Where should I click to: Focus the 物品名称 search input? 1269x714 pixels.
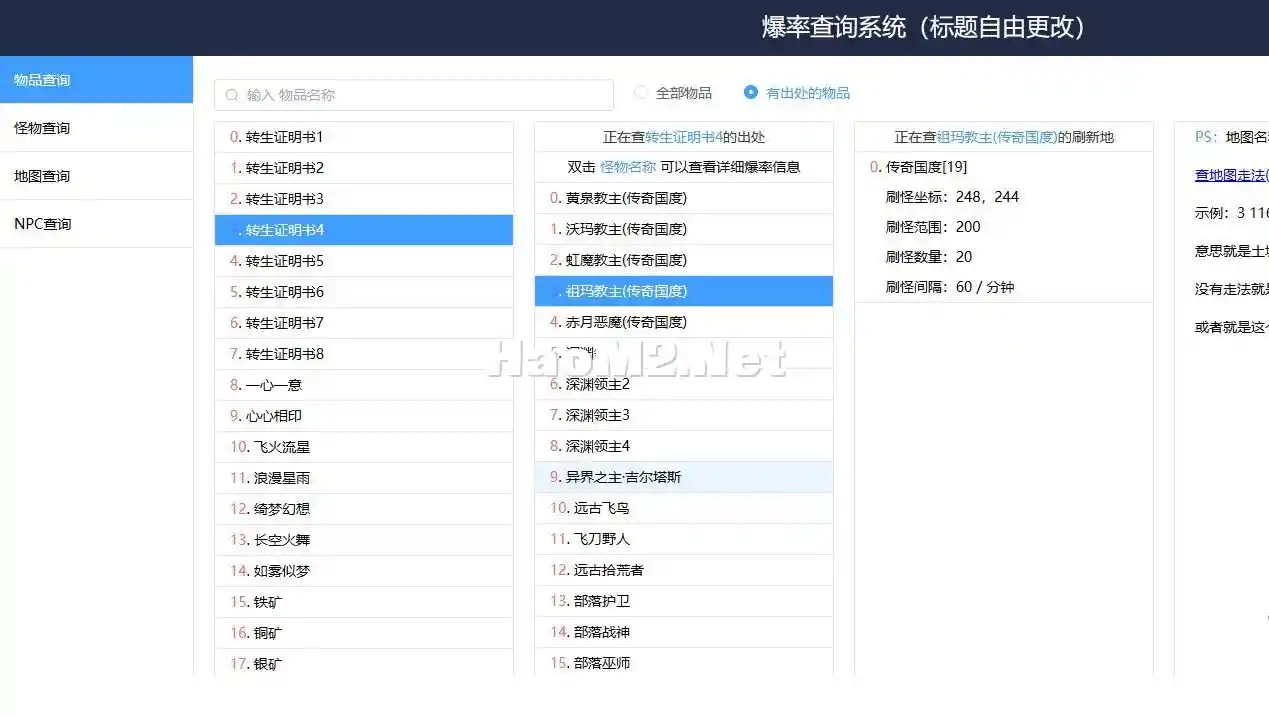coord(413,95)
